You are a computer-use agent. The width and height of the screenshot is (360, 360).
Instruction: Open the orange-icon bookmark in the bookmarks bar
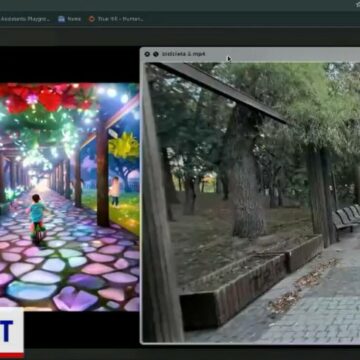coord(116,19)
